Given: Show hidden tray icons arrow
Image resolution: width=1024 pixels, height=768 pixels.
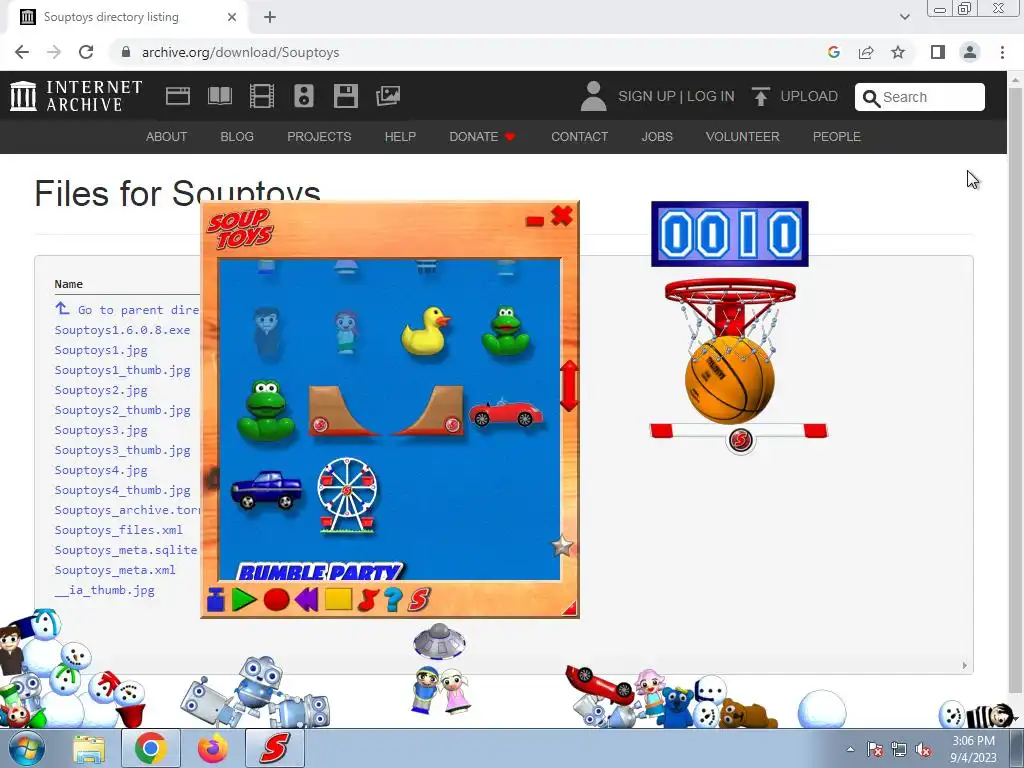Looking at the screenshot, I should [x=850, y=749].
